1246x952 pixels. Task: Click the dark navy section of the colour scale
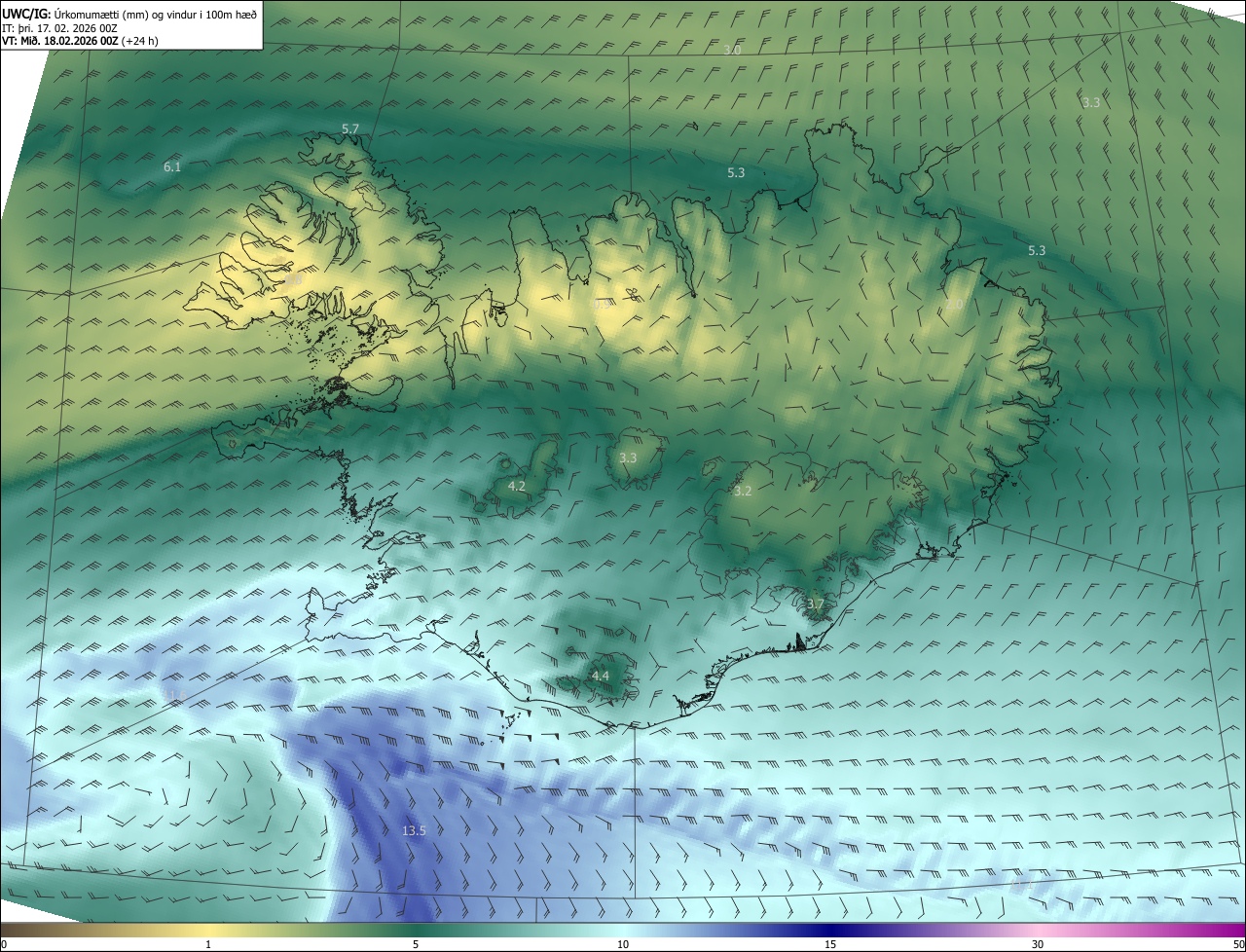pyautogui.click(x=830, y=930)
